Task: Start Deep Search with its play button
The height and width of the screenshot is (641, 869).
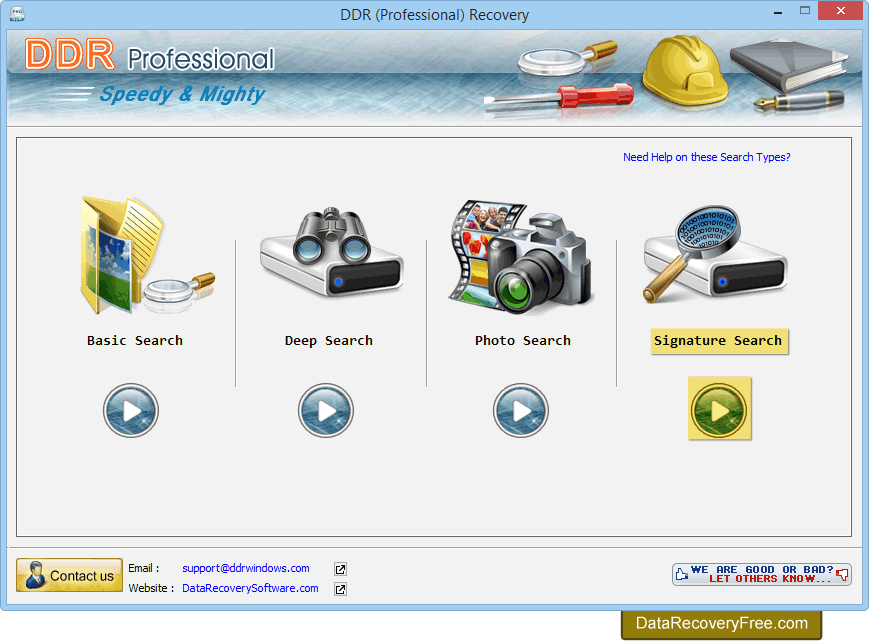Action: click(x=326, y=411)
